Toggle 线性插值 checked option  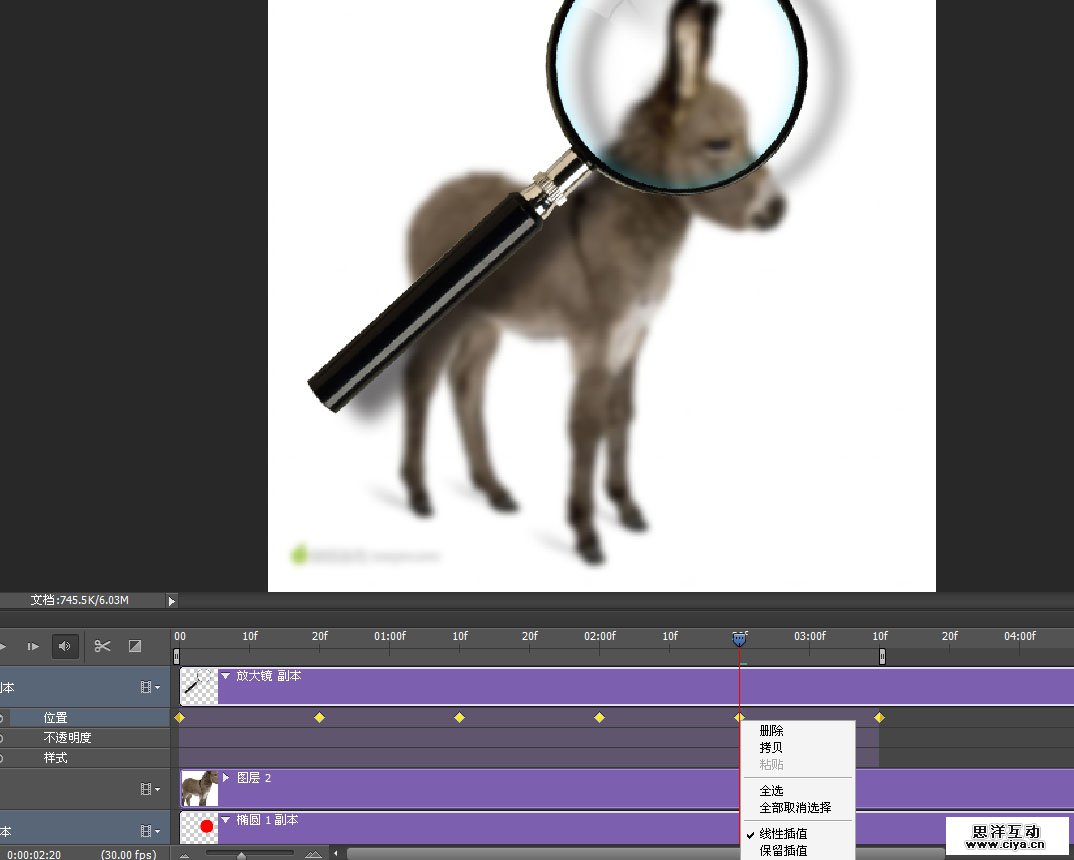tap(783, 834)
